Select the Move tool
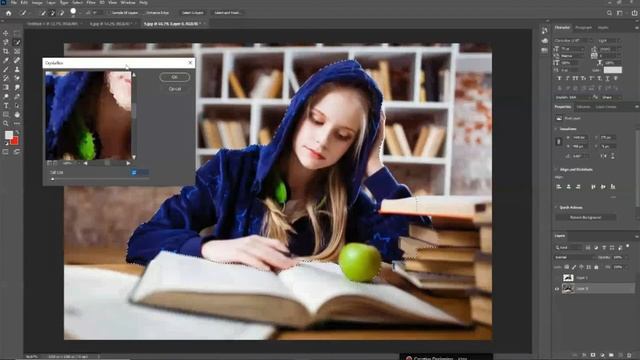Screen dimensions: 640x360 pos(6,33)
